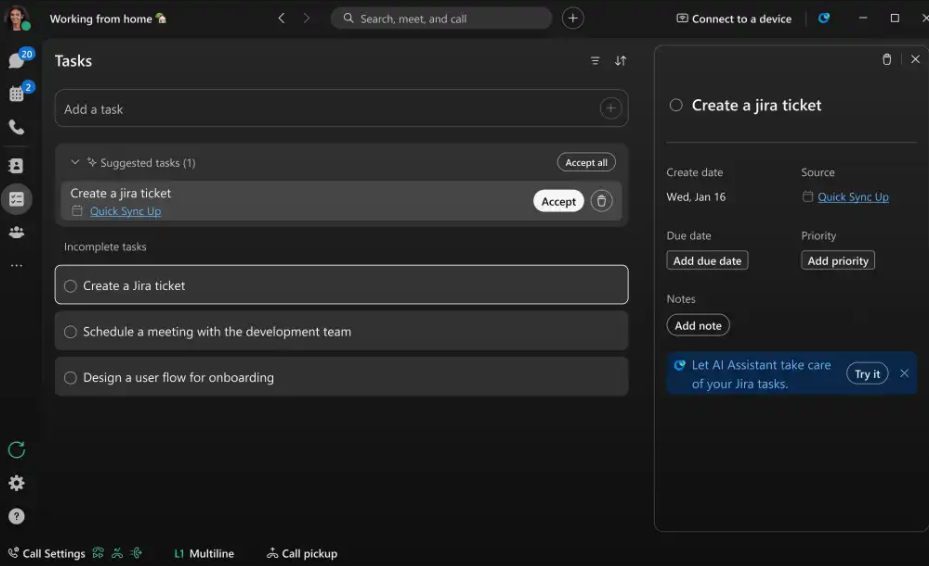Click the third green icon near Call Settings

(x=137, y=553)
